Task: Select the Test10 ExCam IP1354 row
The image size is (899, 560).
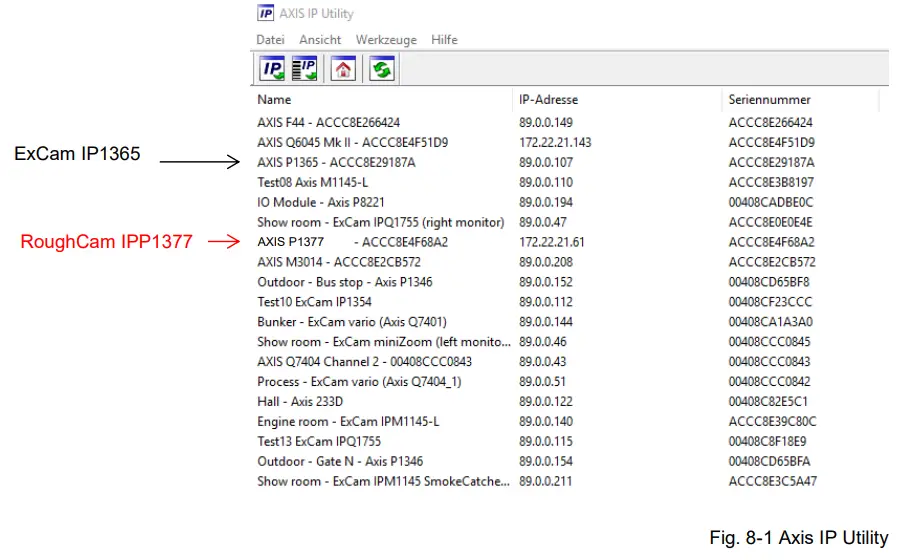Action: click(x=568, y=302)
